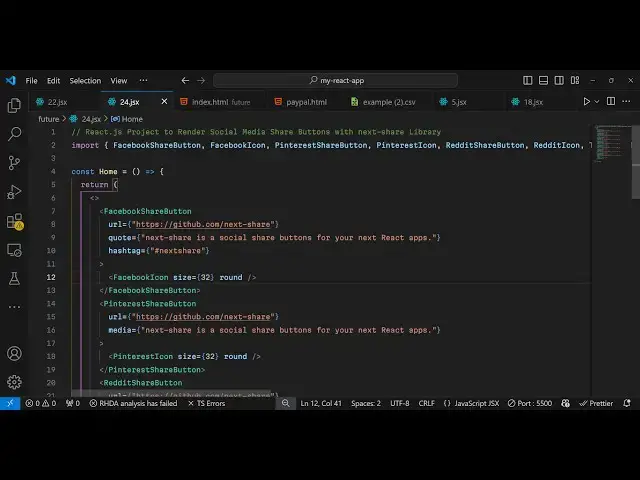The image size is (640, 480).
Task: Run the current file with play button
Action: pos(587,101)
